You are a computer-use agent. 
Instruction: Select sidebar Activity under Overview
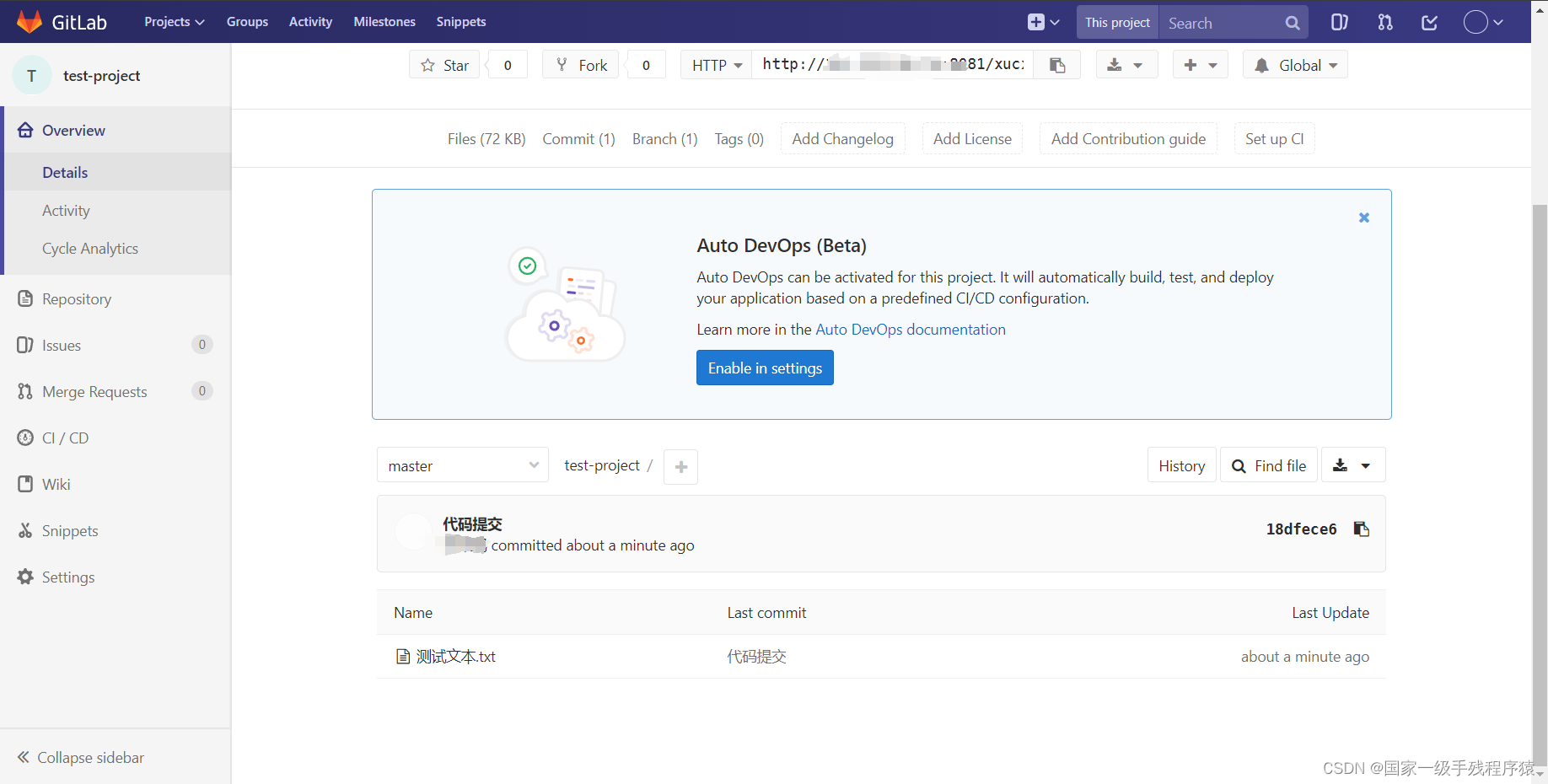tap(117, 210)
